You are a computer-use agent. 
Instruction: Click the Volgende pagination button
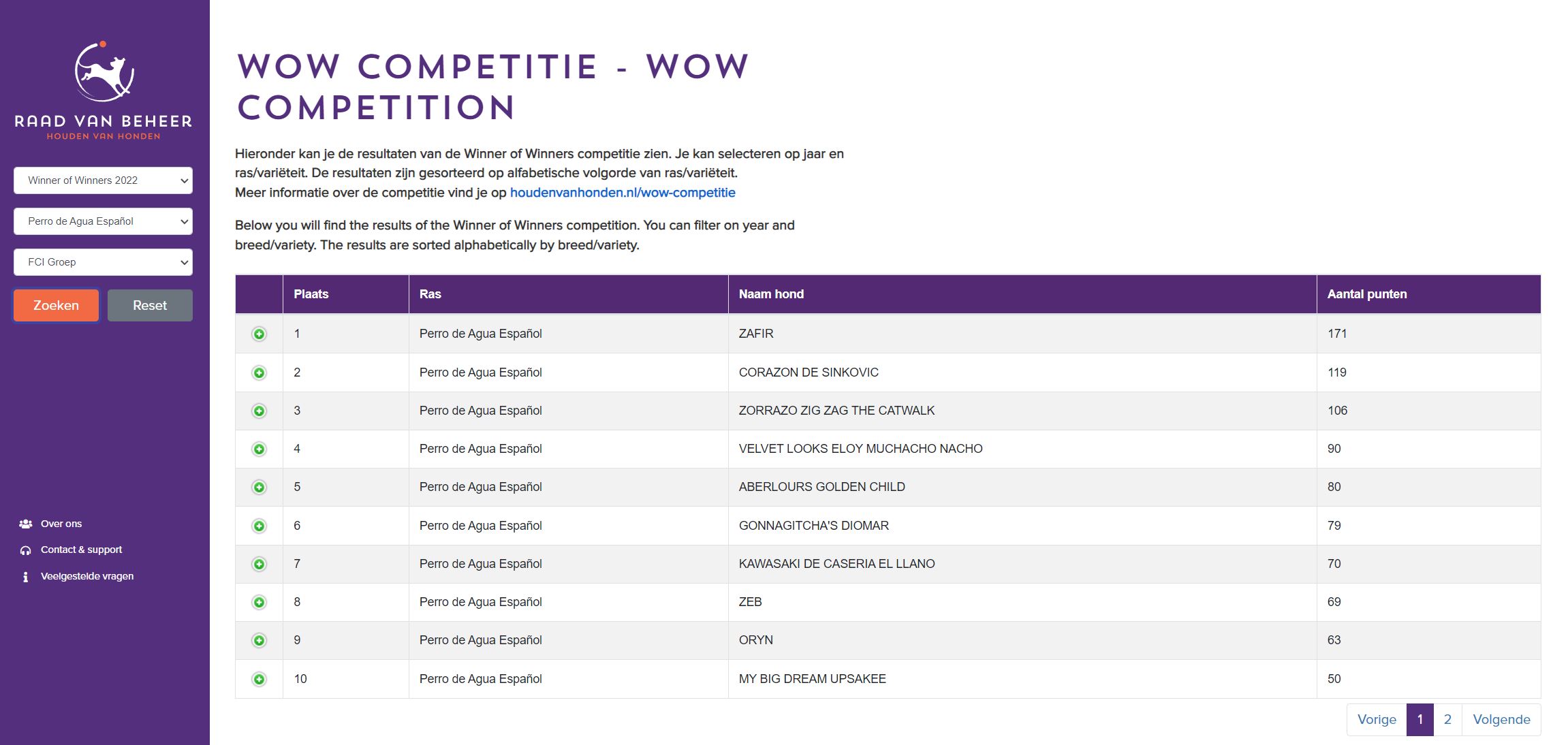pos(1501,719)
